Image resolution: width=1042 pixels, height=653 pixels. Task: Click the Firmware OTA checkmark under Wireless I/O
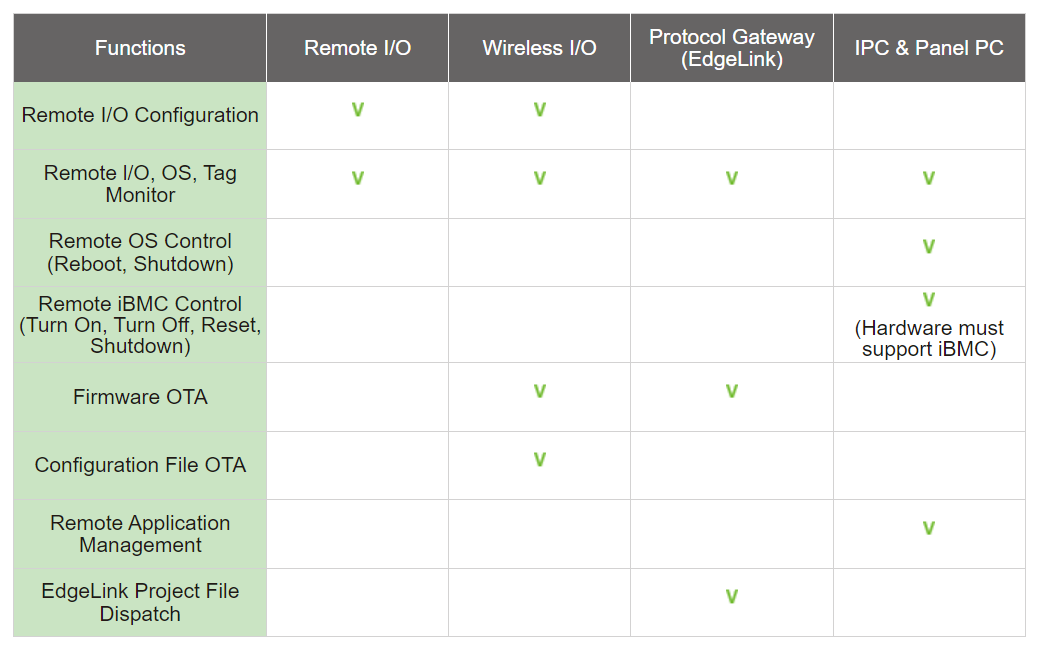pyautogui.click(x=539, y=391)
